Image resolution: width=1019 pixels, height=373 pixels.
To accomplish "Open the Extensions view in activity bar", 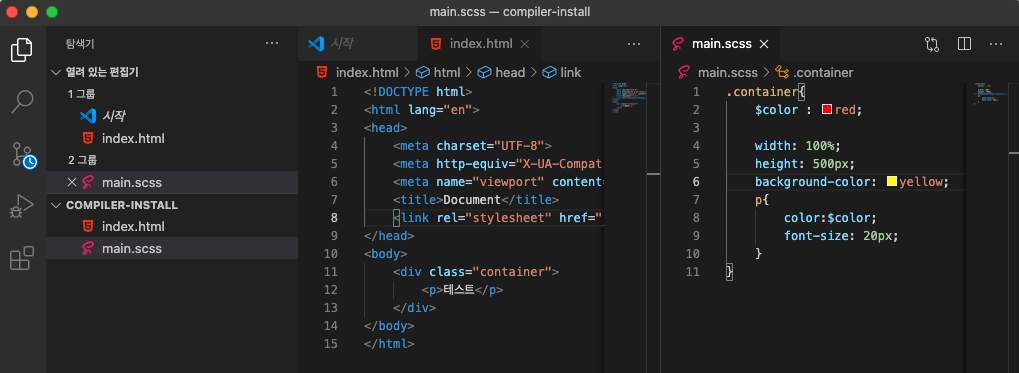I will coord(22,258).
